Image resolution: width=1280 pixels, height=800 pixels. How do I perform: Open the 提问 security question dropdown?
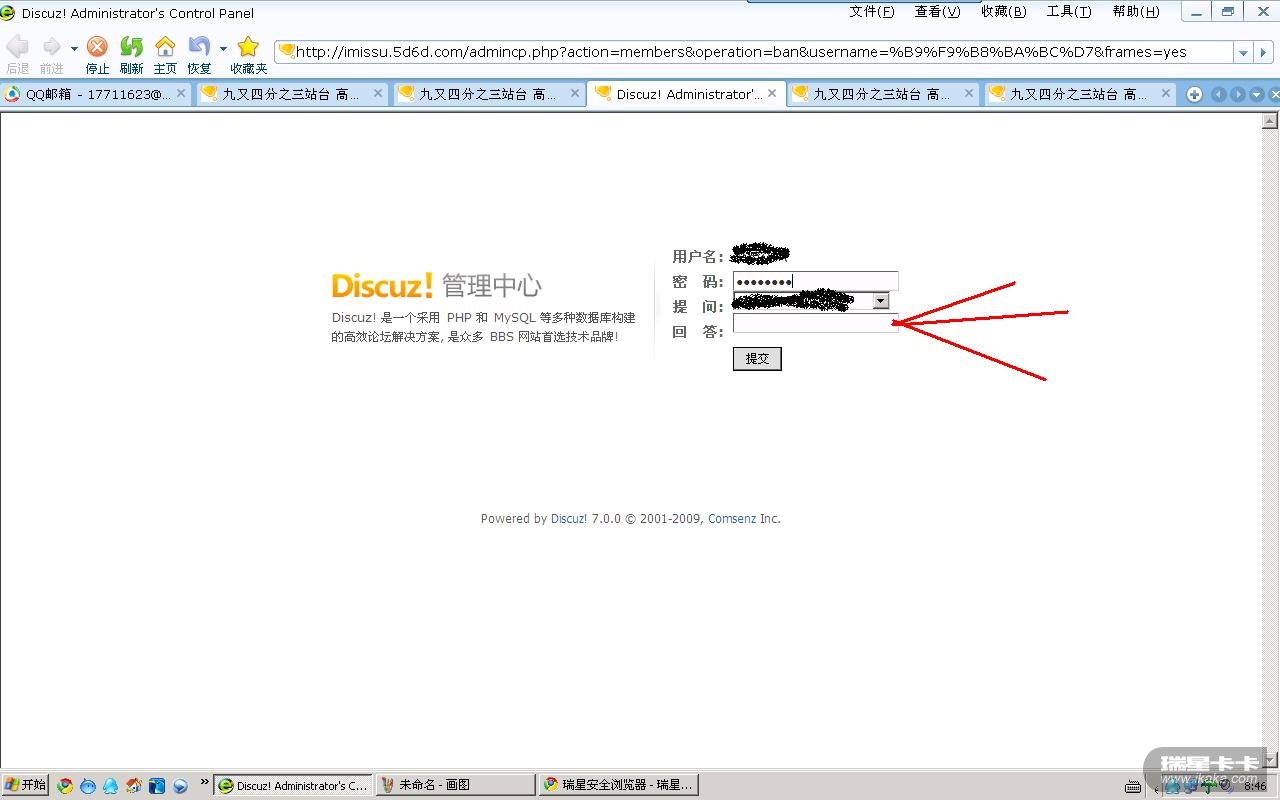click(880, 301)
